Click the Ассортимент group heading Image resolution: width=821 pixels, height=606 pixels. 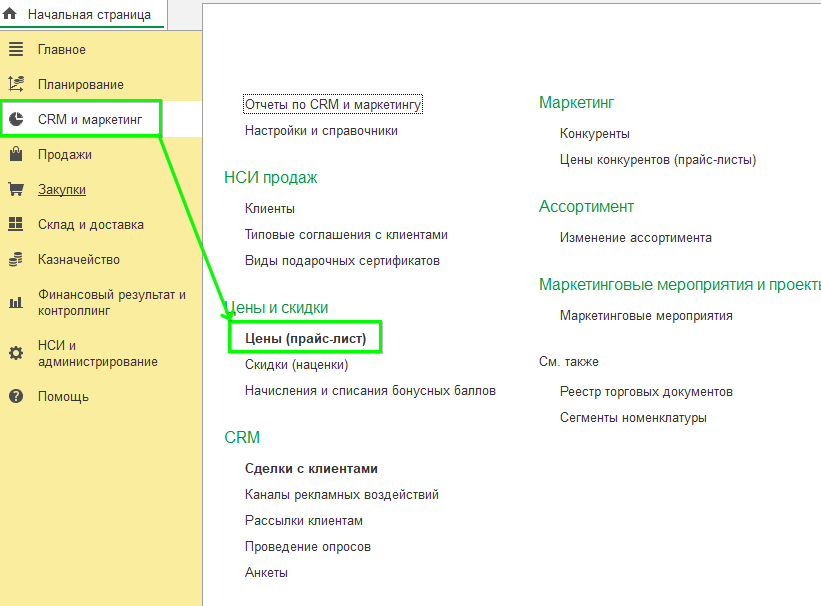(586, 206)
